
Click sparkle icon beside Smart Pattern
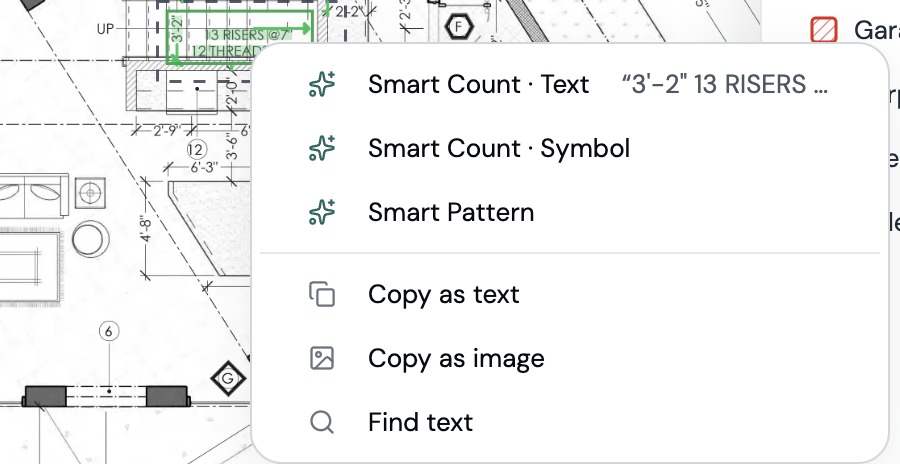322,212
